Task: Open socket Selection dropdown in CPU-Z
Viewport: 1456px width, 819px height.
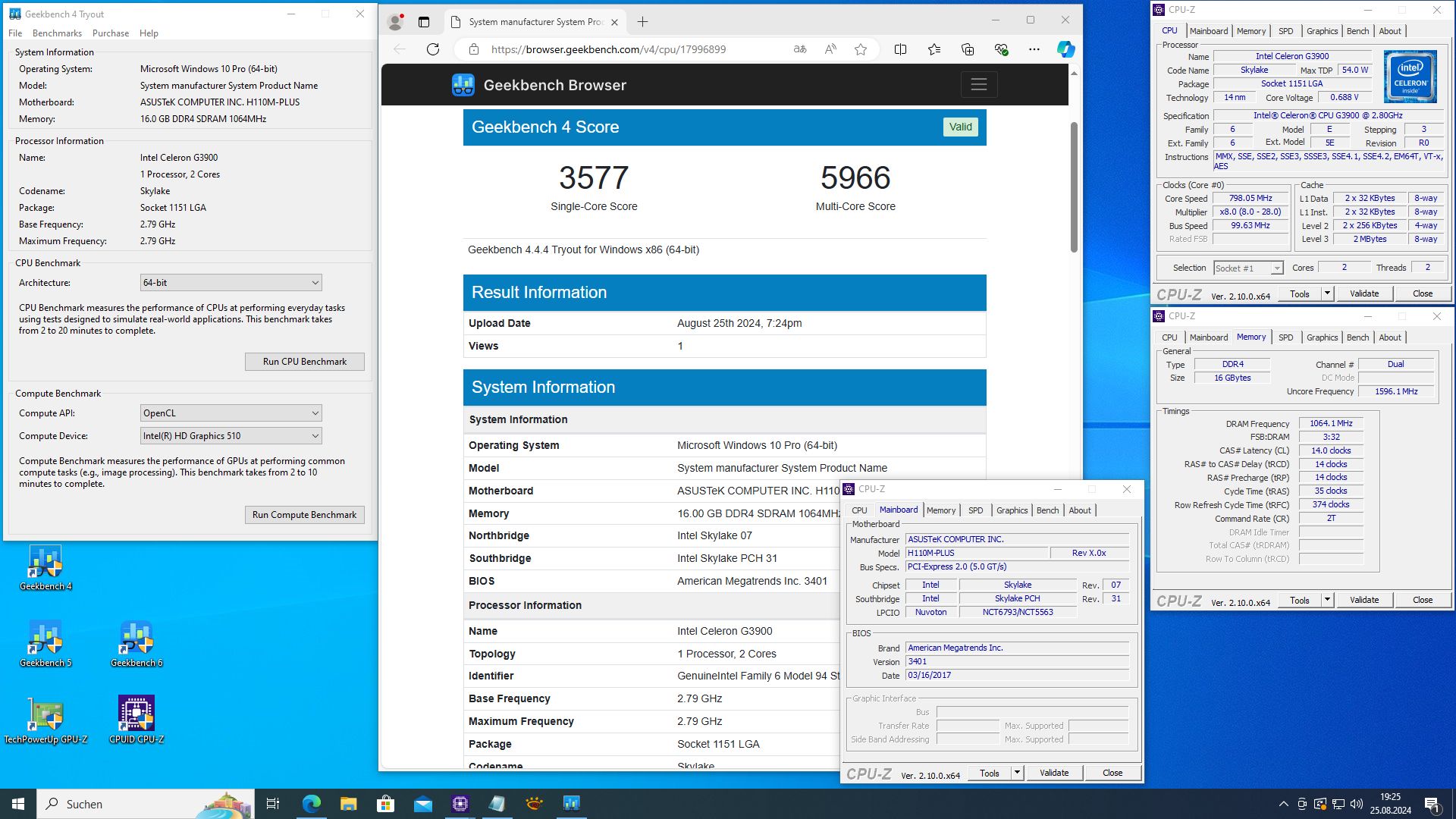Action: 1247,268
